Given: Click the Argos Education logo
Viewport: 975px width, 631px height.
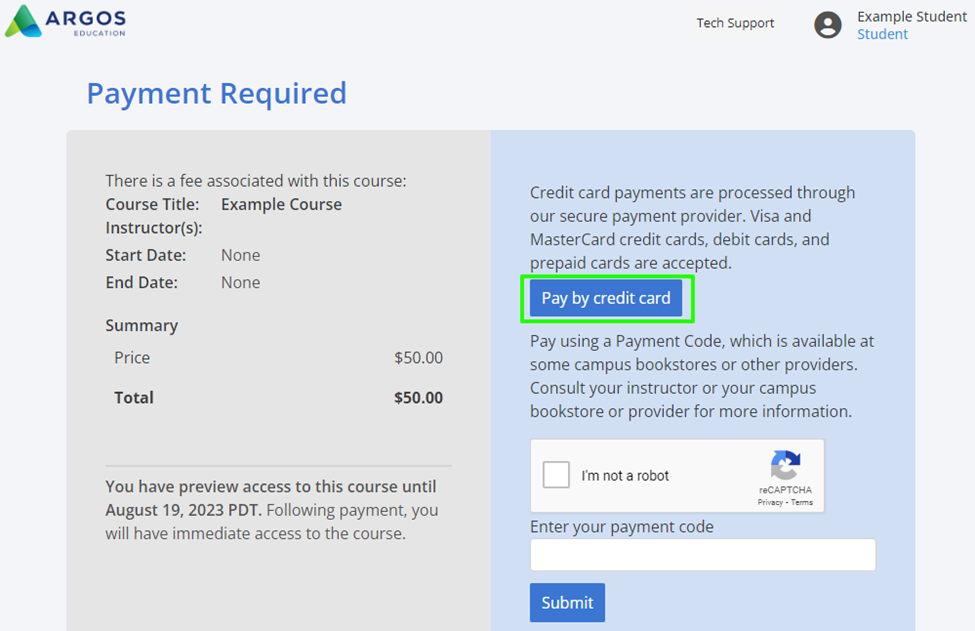Looking at the screenshot, I should (x=65, y=21).
